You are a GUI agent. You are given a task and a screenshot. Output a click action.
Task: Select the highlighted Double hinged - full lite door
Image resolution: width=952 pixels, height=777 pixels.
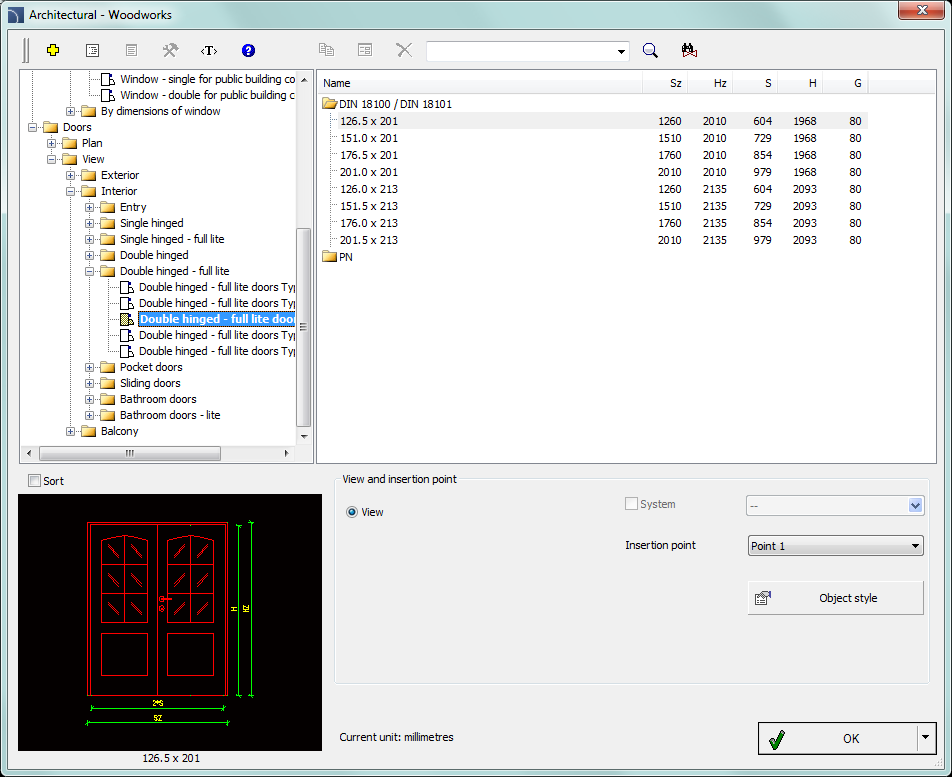click(x=216, y=319)
